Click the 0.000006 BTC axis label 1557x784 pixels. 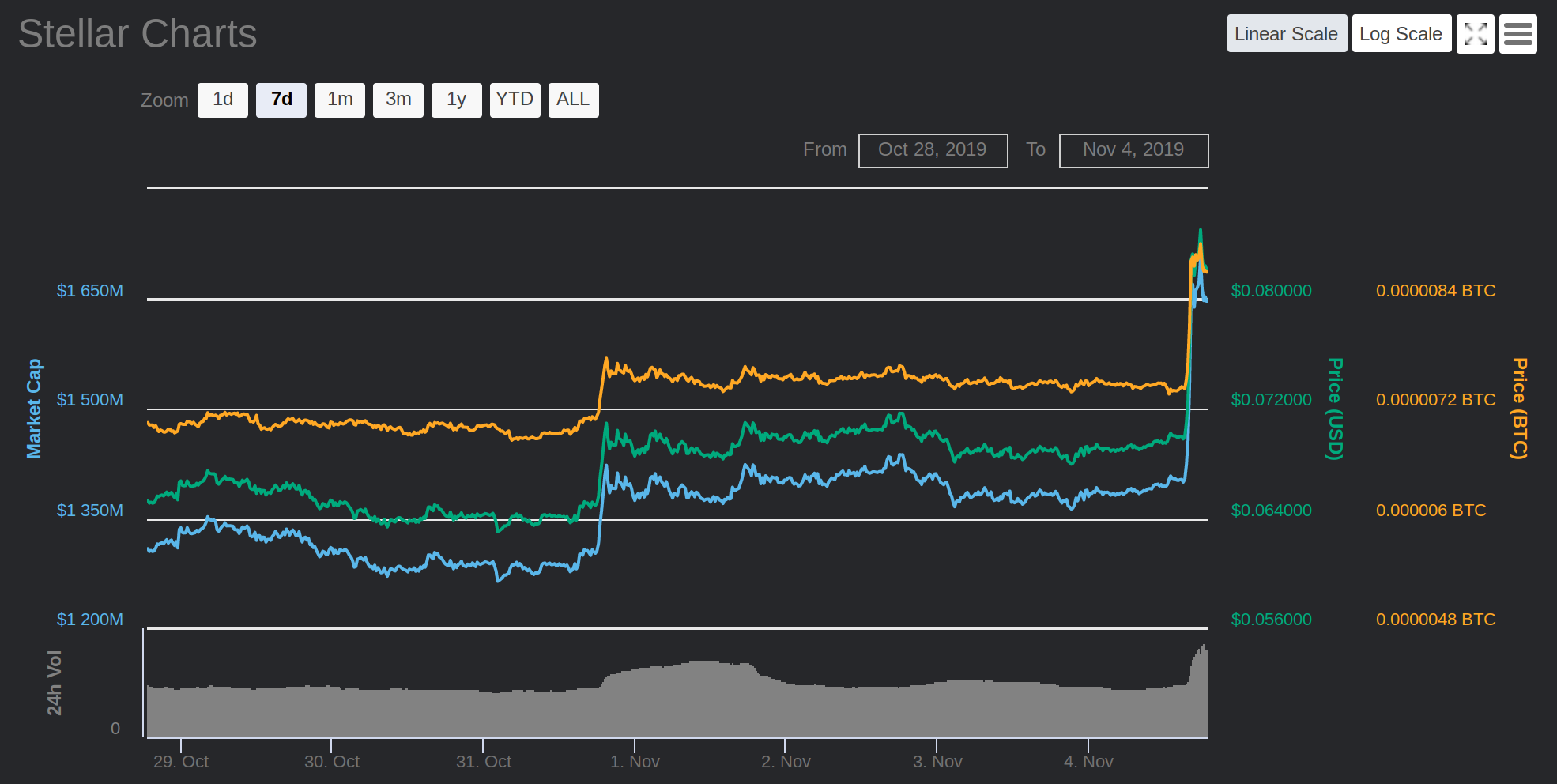coord(1431,511)
